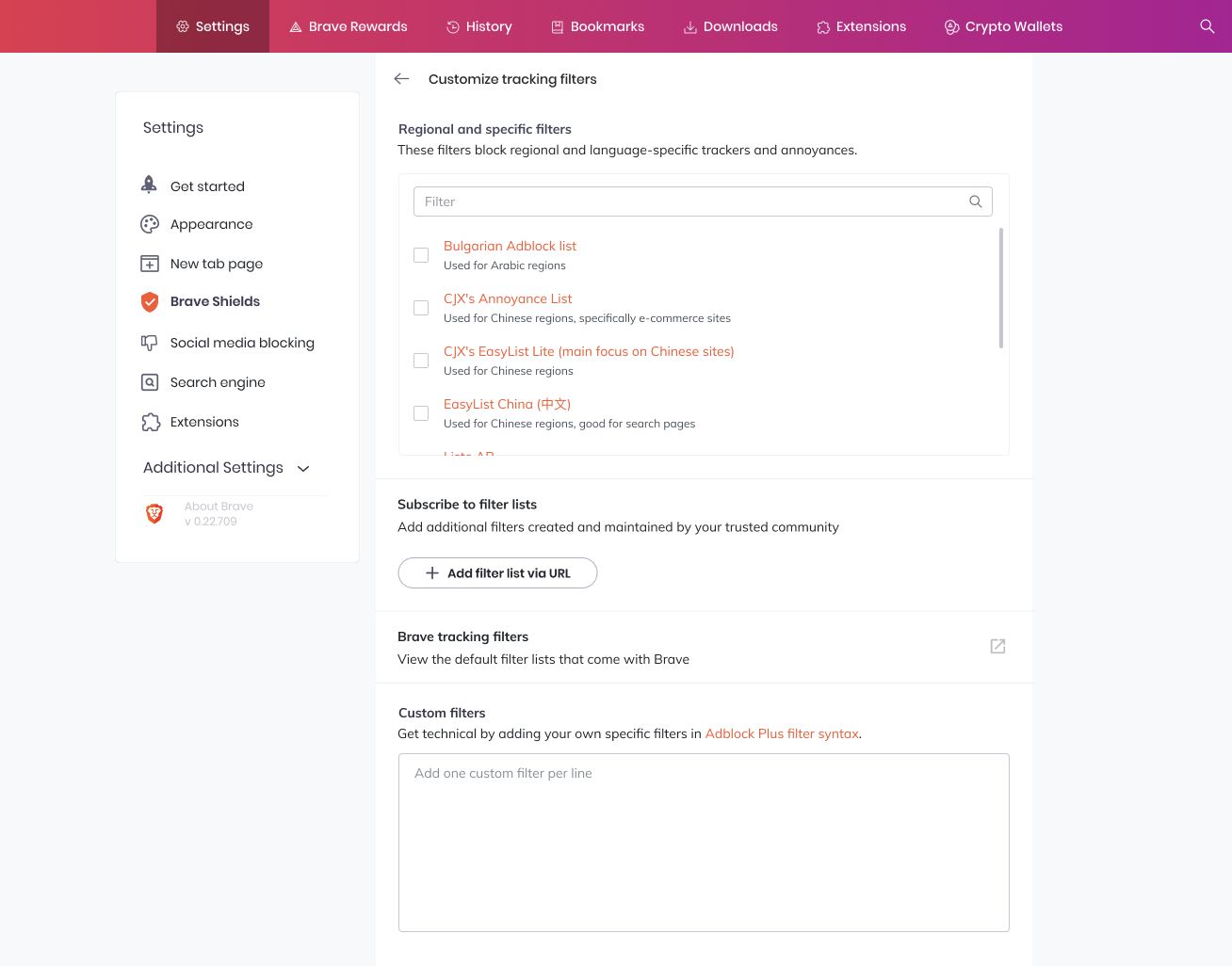Go back with the left arrow icon

(x=402, y=79)
